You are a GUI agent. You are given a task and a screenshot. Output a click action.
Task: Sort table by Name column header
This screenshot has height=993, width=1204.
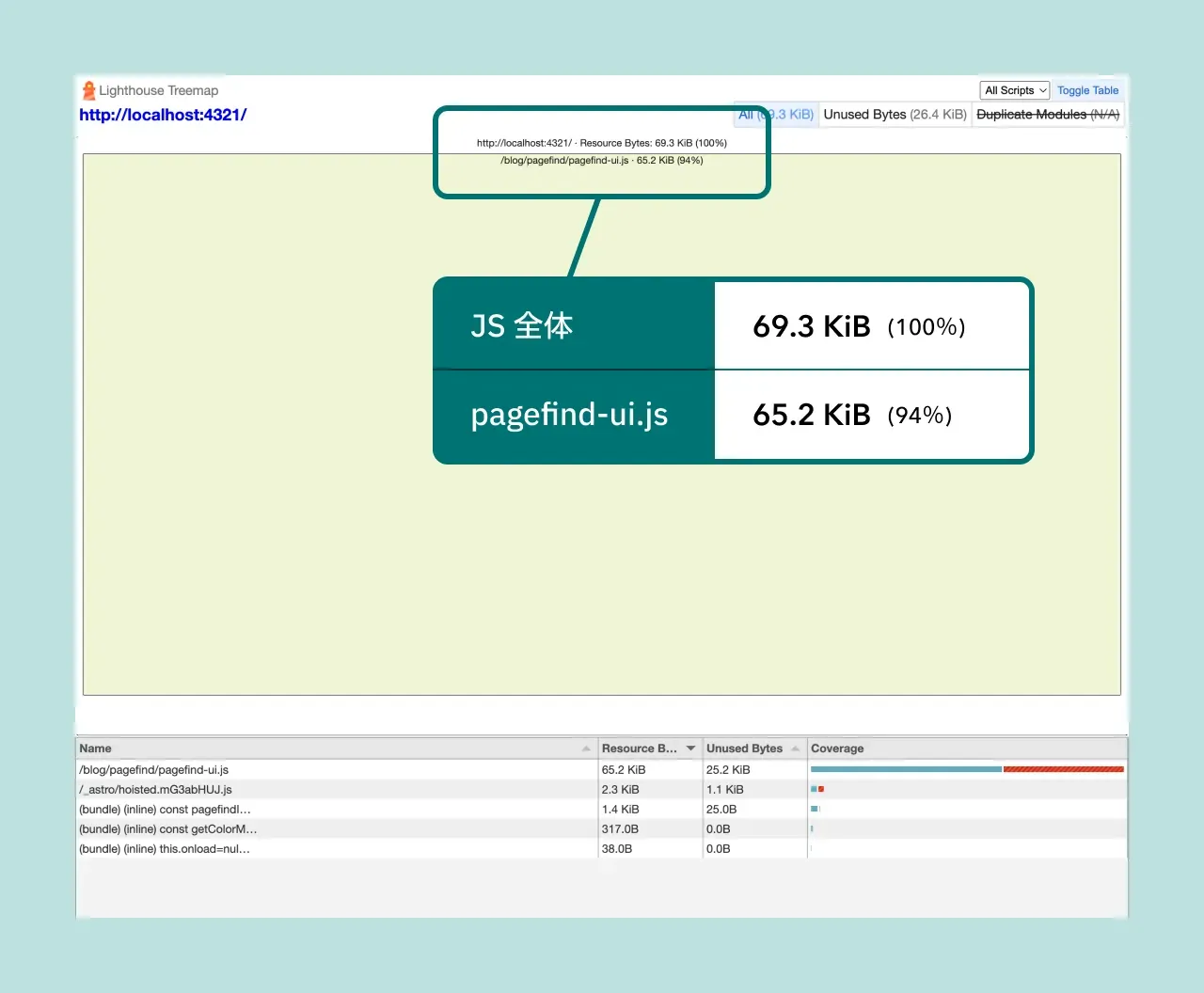pyautogui.click(x=96, y=749)
